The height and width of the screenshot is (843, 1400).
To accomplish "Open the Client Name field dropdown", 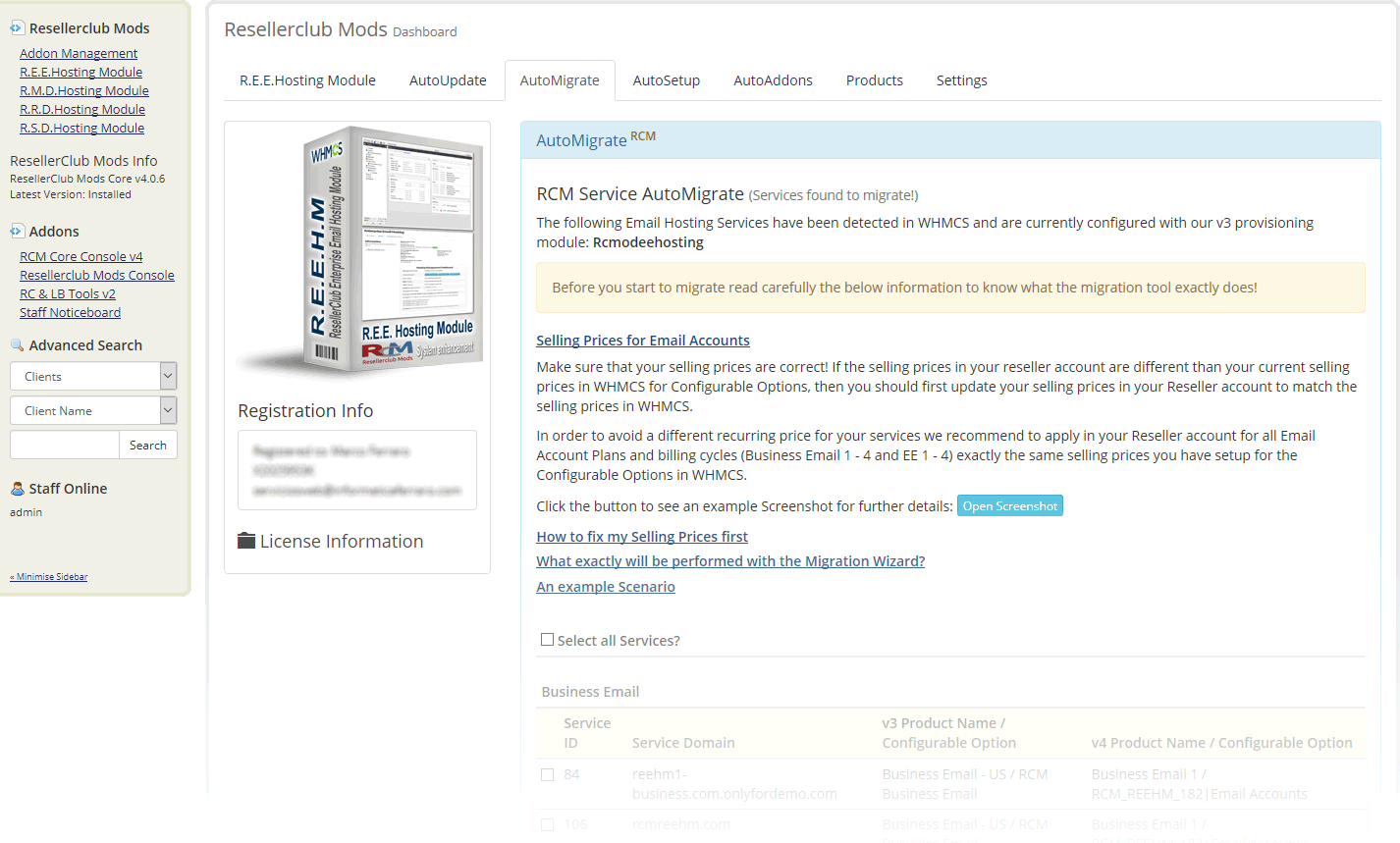I will pos(93,410).
